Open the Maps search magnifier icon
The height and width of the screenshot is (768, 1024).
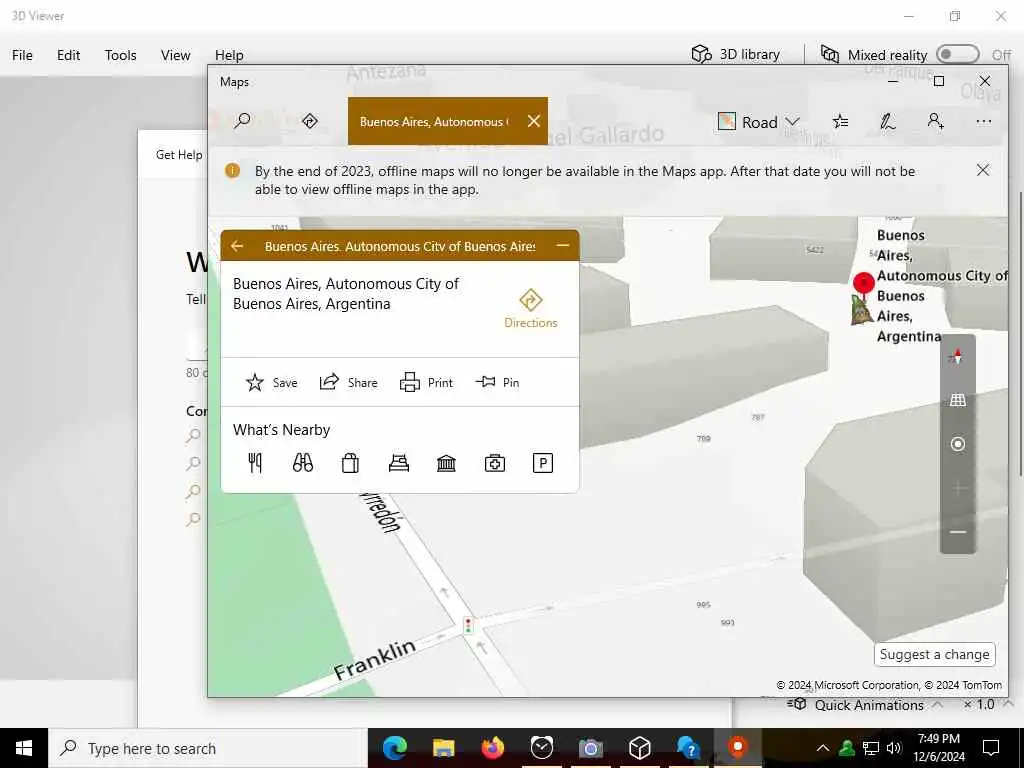click(x=242, y=121)
